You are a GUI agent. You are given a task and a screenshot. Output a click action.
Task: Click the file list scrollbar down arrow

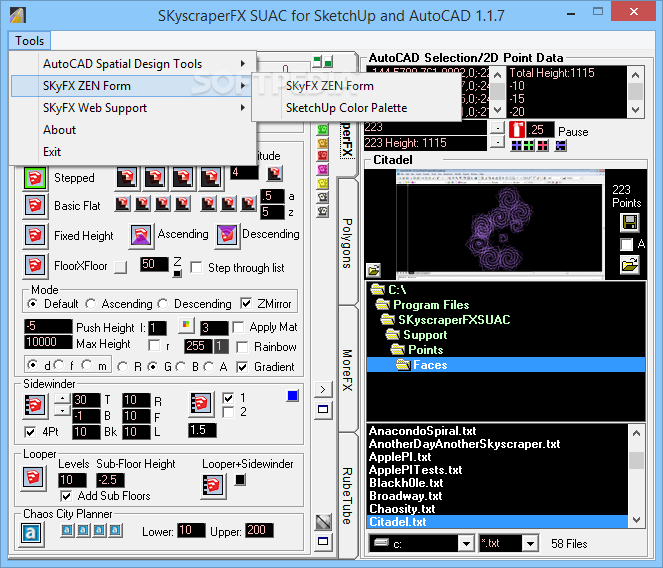636,520
